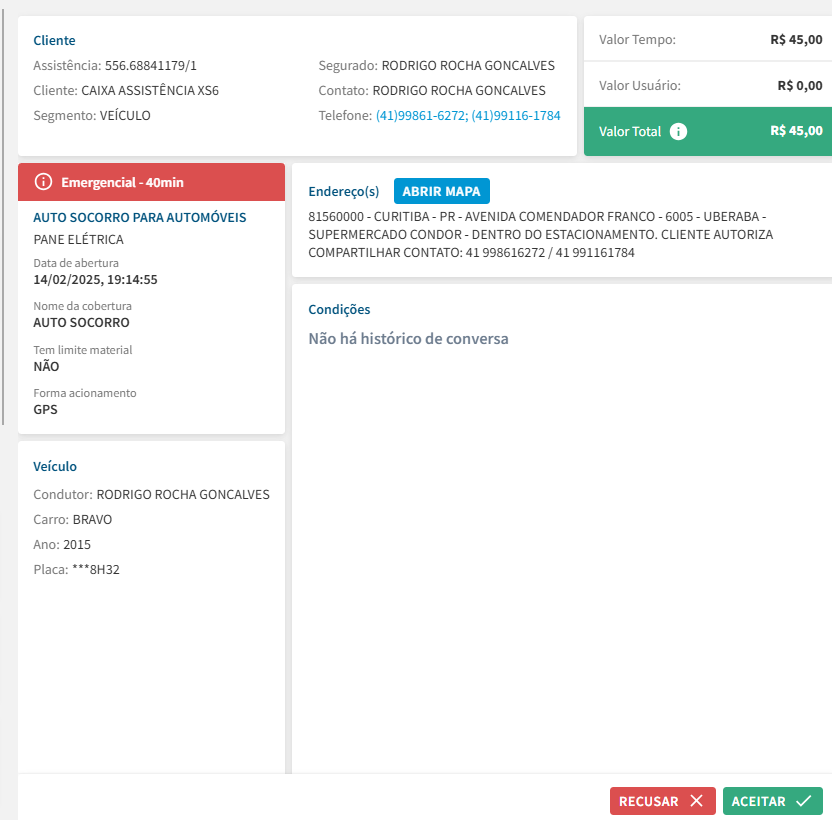Select the Emergencial - 40min banner text
Viewport: 832px width, 820px height.
pos(122,182)
